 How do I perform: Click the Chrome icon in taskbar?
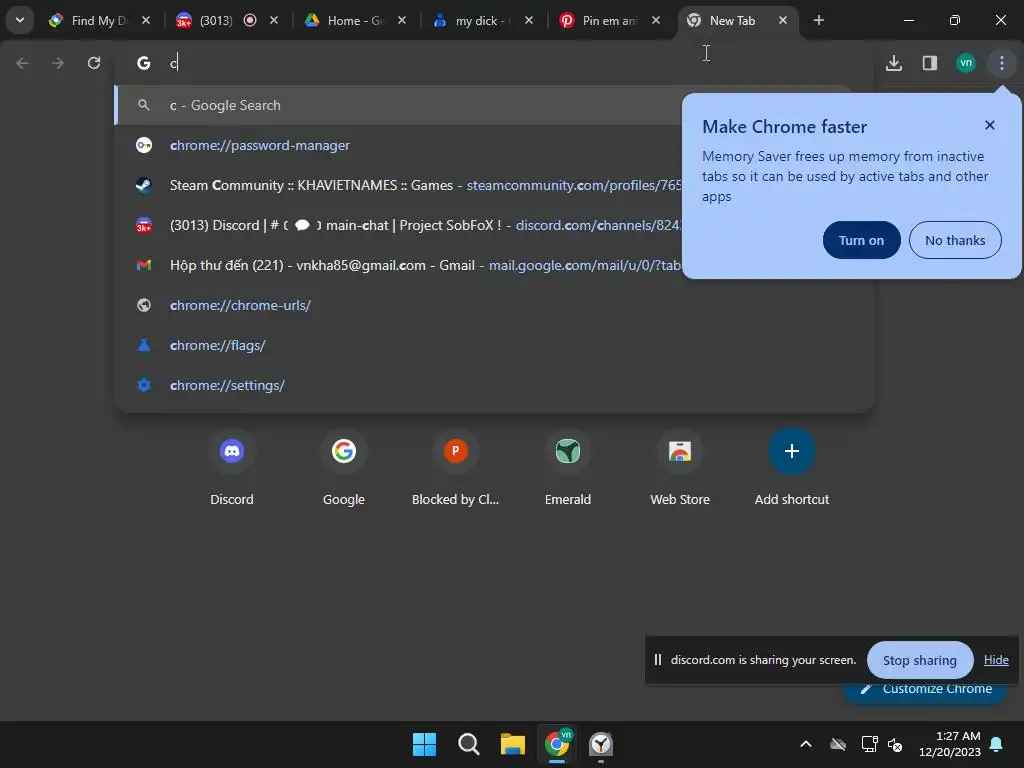[x=557, y=744]
